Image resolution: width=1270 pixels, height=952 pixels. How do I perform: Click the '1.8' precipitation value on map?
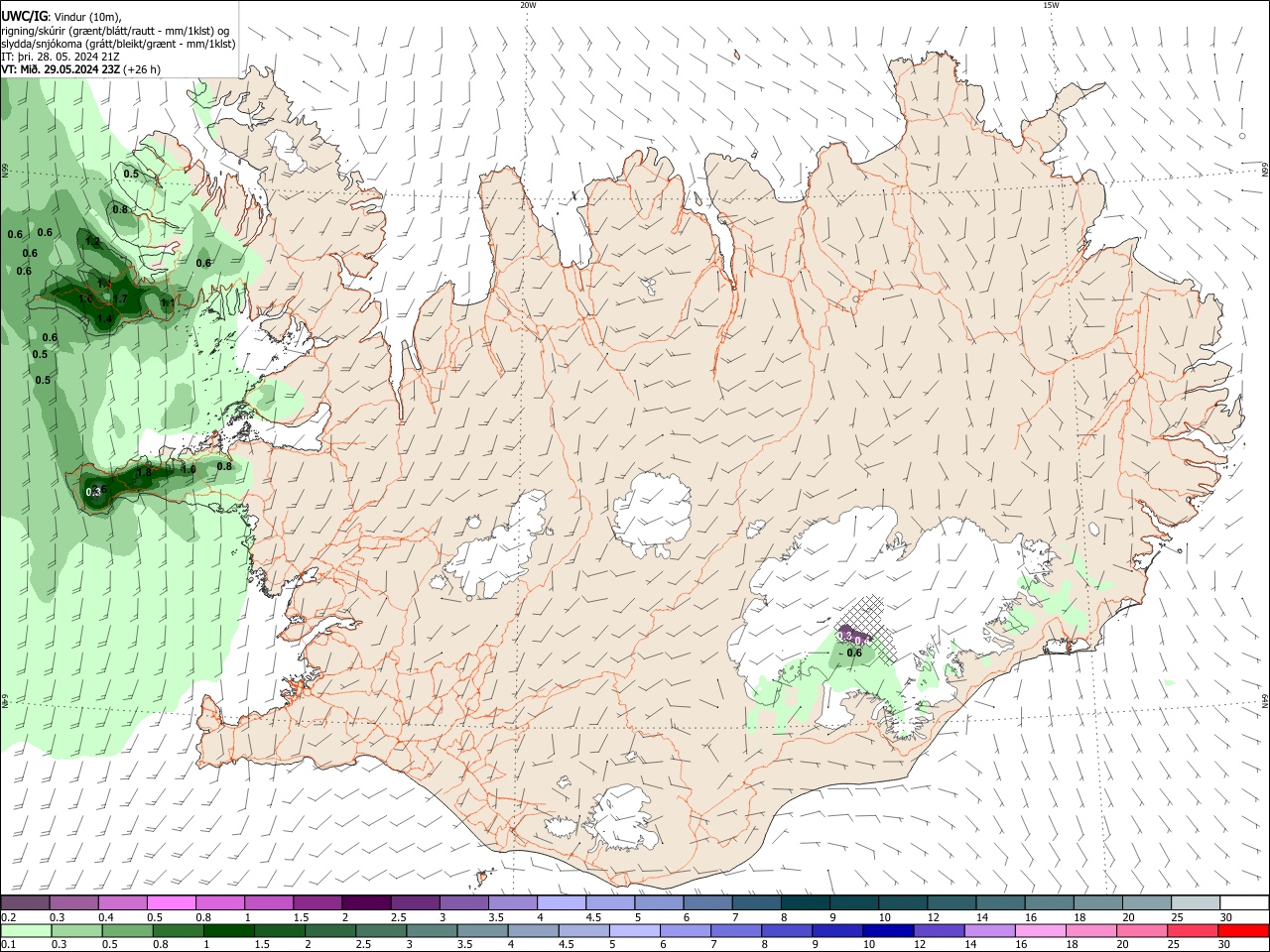pyautogui.click(x=144, y=472)
